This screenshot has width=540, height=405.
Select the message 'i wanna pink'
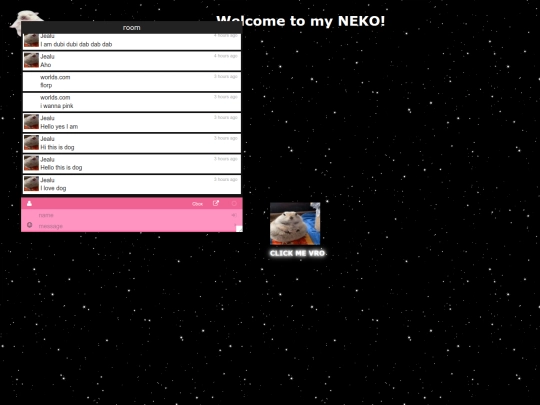coord(56,106)
